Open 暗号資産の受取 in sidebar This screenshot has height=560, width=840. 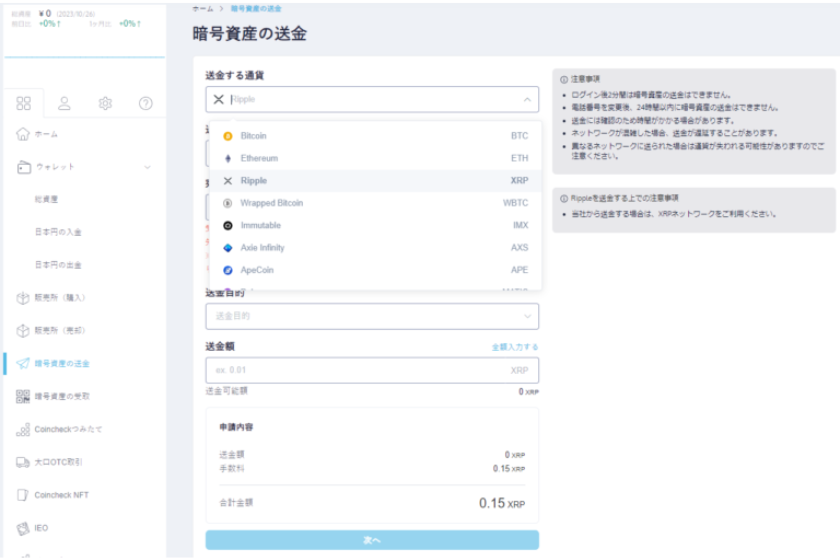coord(62,397)
